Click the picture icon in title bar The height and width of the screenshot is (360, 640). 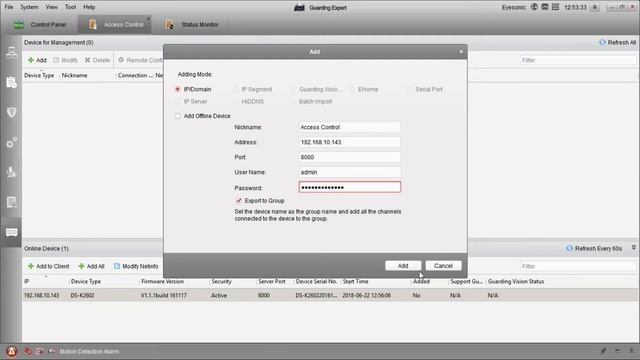544,7
